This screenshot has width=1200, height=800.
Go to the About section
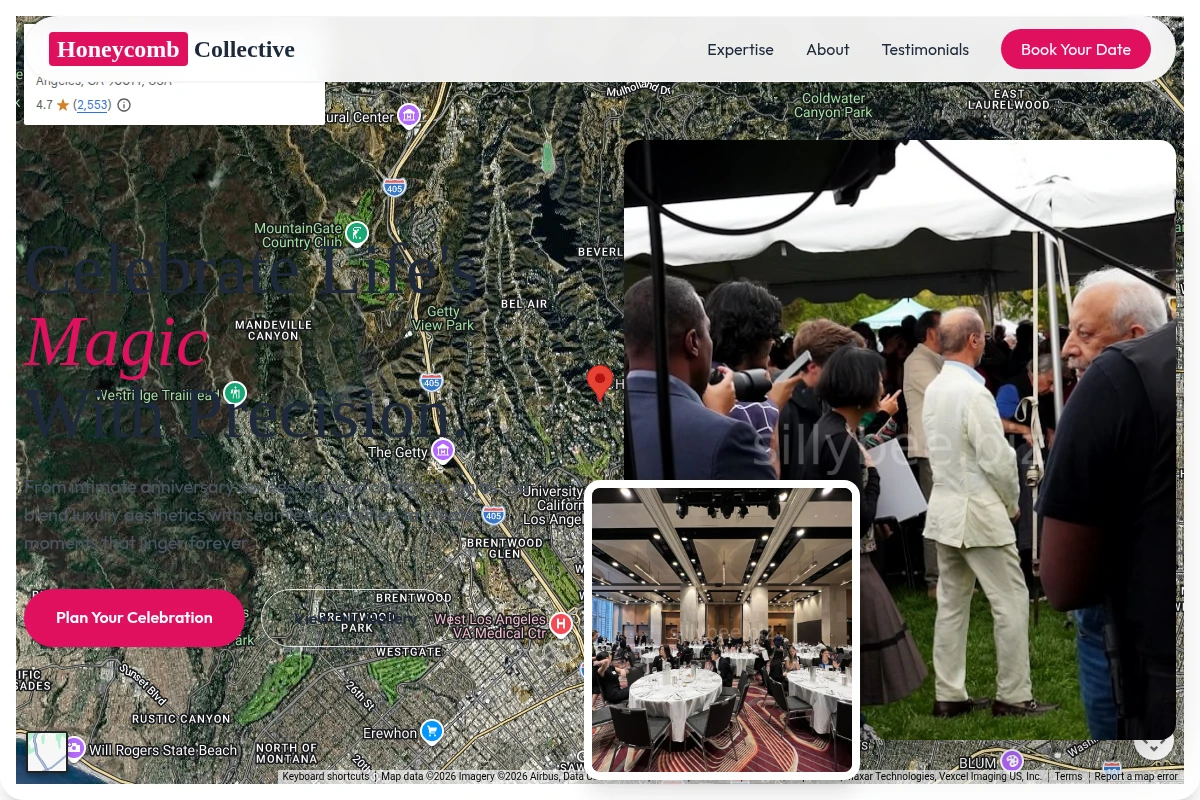click(828, 49)
